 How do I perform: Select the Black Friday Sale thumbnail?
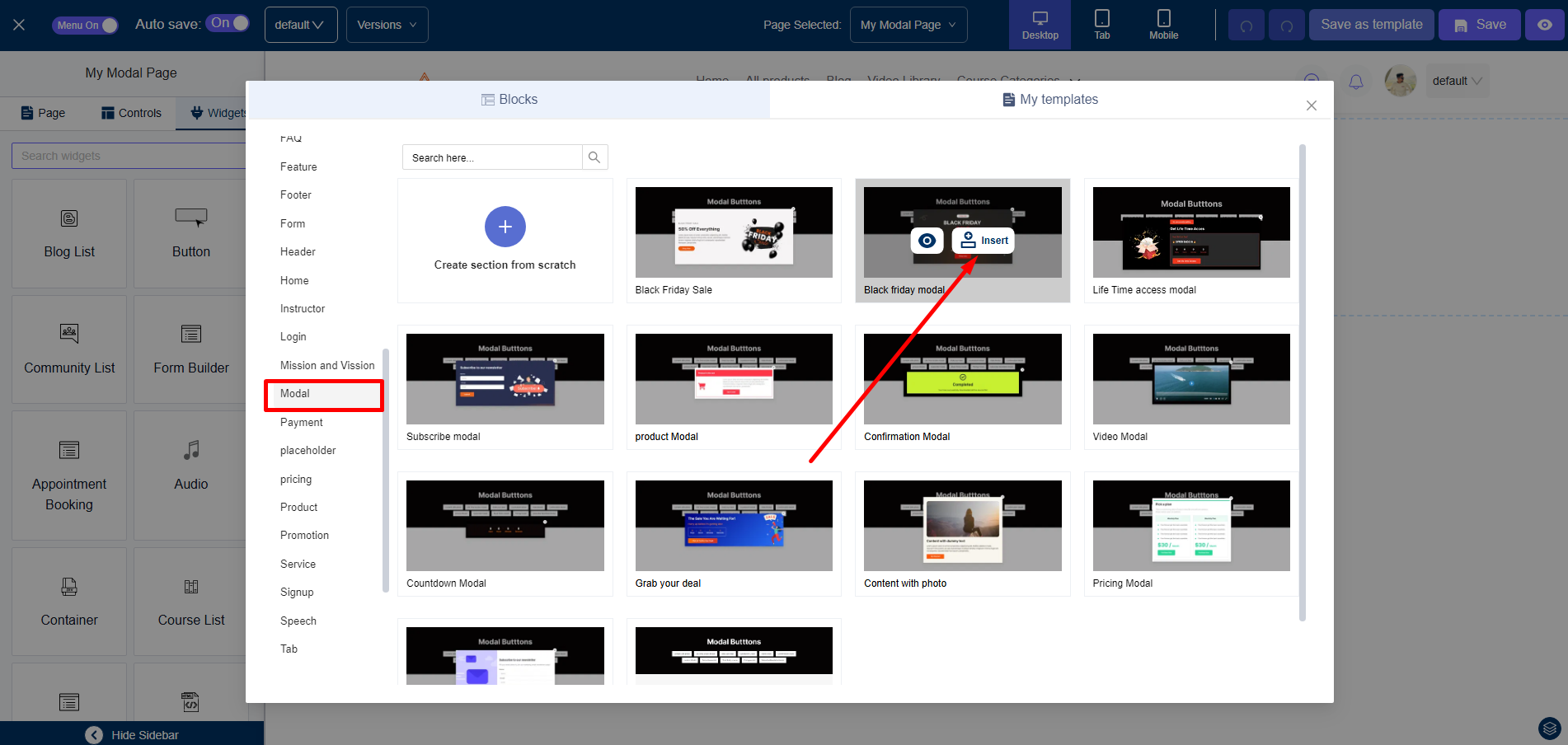click(734, 232)
